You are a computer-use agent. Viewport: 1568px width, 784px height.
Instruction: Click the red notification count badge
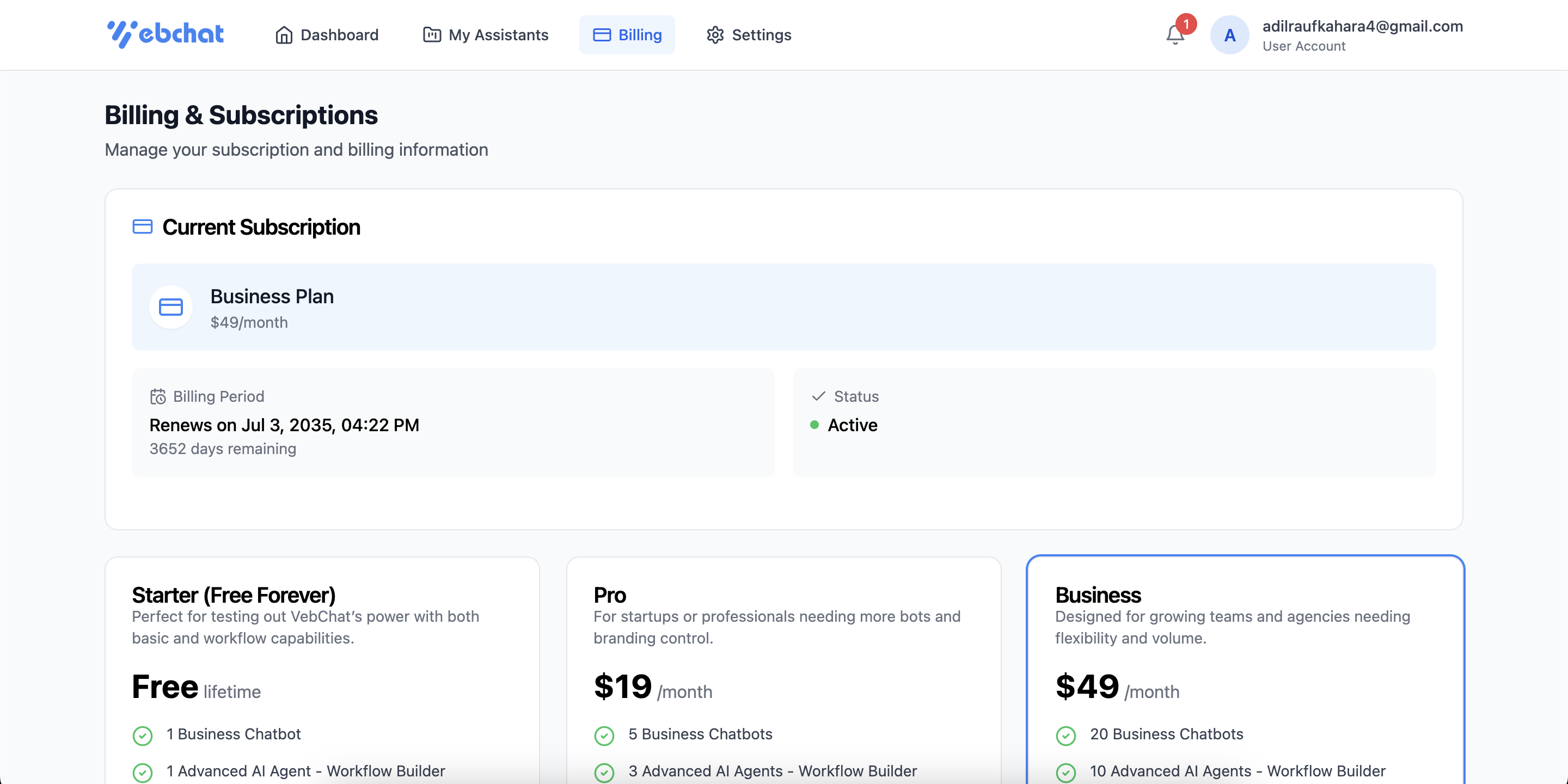(1186, 24)
